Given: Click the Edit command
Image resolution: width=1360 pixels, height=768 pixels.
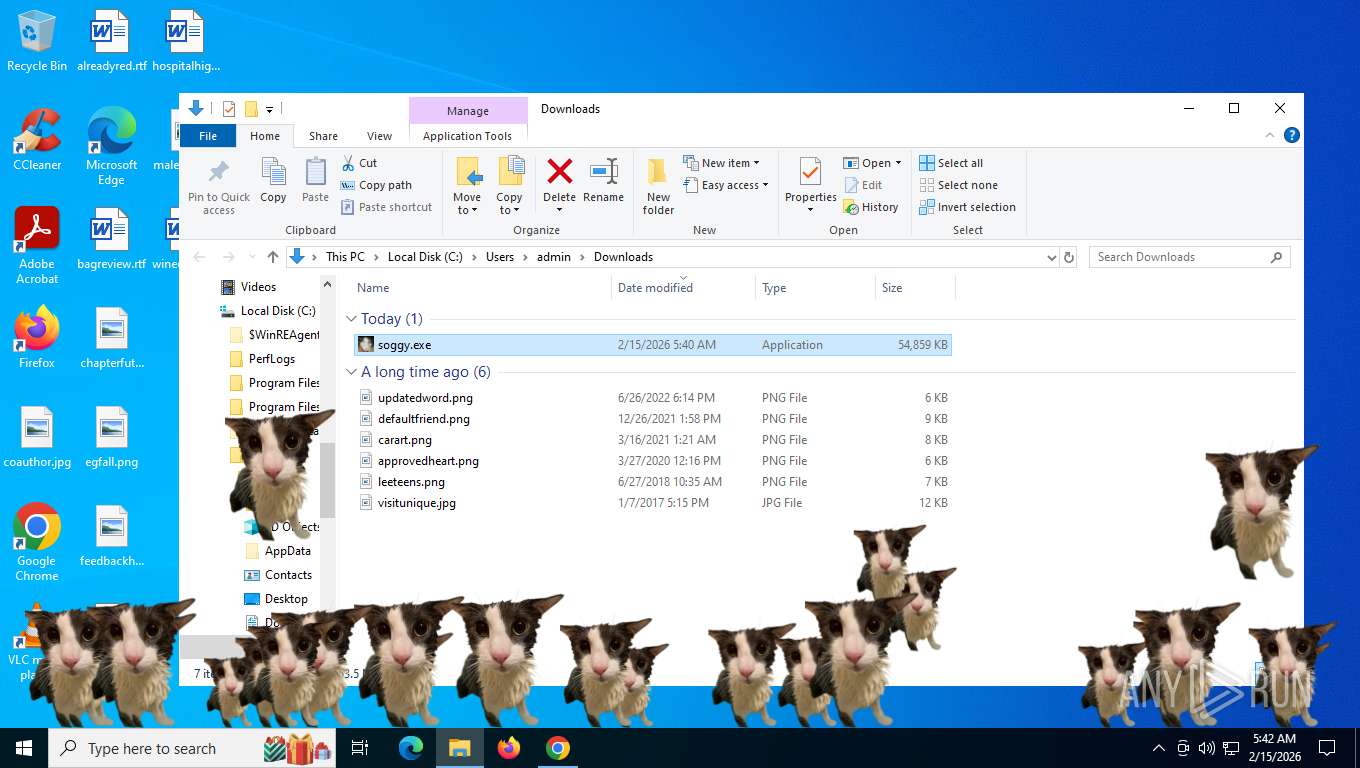Looking at the screenshot, I should (x=863, y=185).
